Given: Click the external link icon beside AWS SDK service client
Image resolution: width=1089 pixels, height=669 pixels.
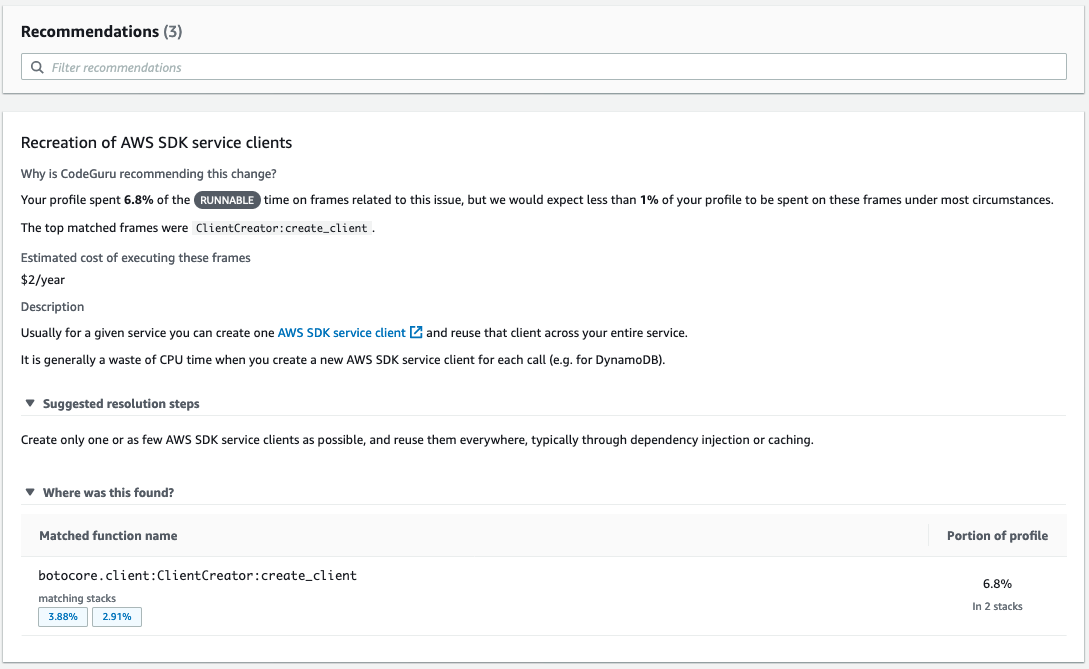Looking at the screenshot, I should pyautogui.click(x=414, y=331).
